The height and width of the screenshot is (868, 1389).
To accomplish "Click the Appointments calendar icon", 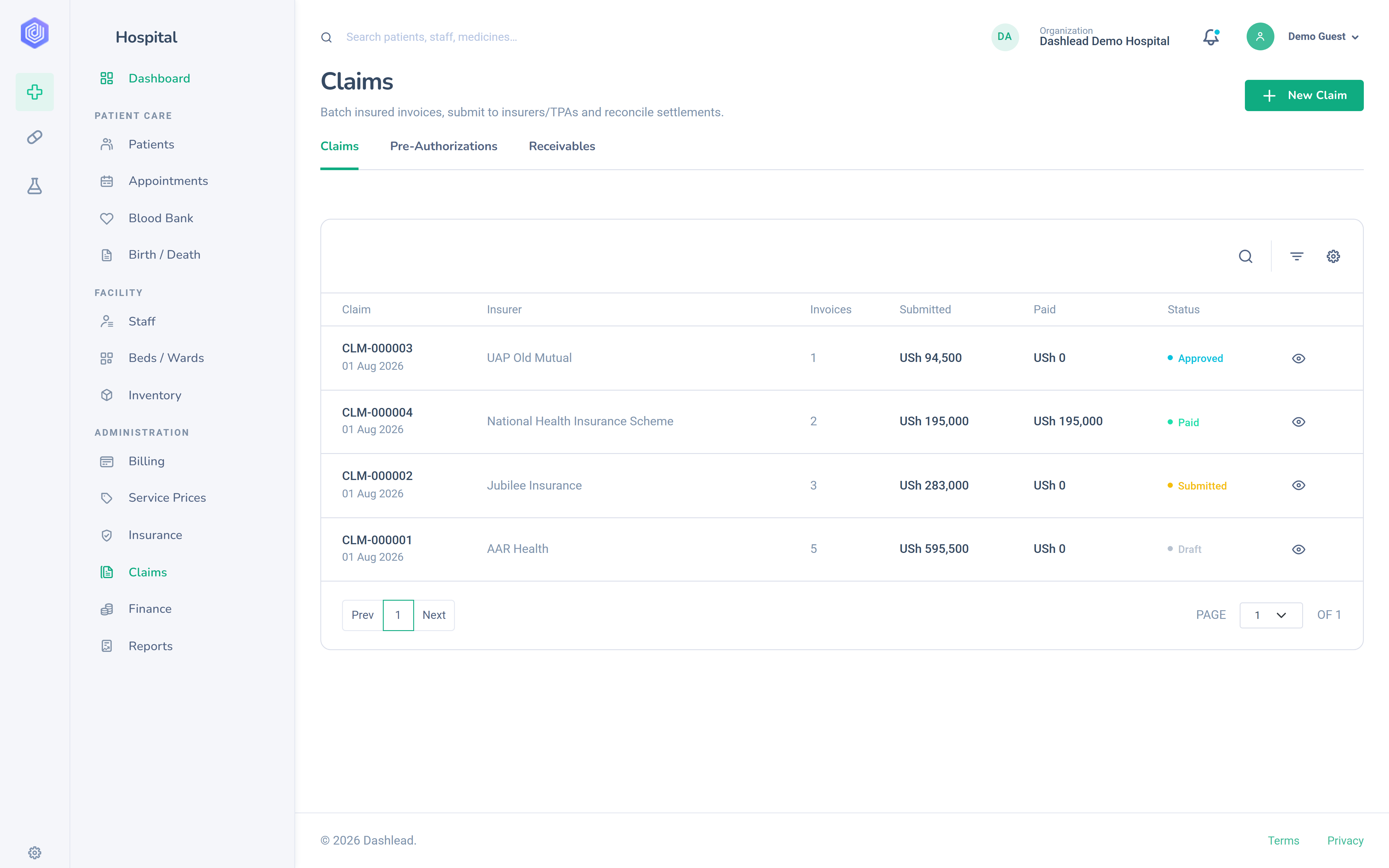I will pyautogui.click(x=107, y=181).
